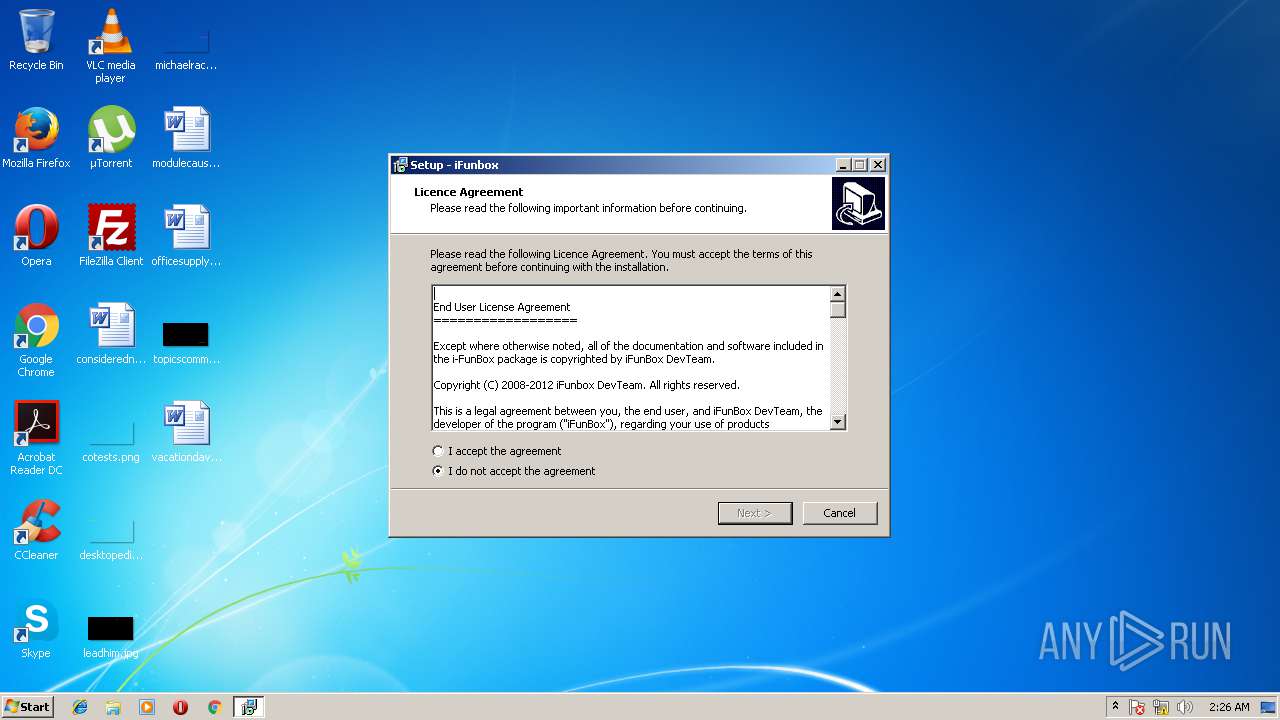1280x720 pixels.
Task: Open Acrobat Reader DC shortcut
Action: 36,438
